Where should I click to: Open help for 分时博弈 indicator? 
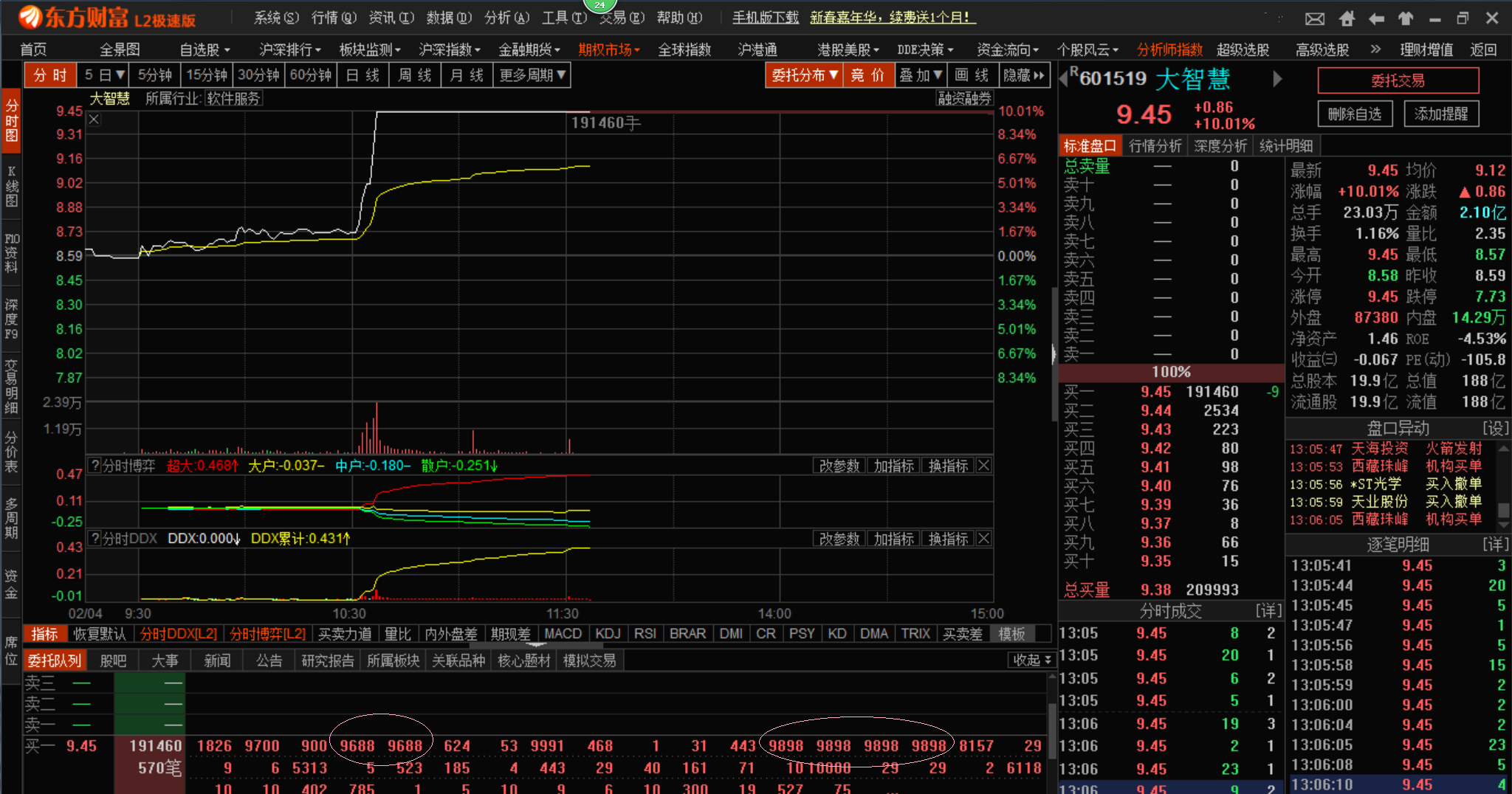click(x=94, y=466)
